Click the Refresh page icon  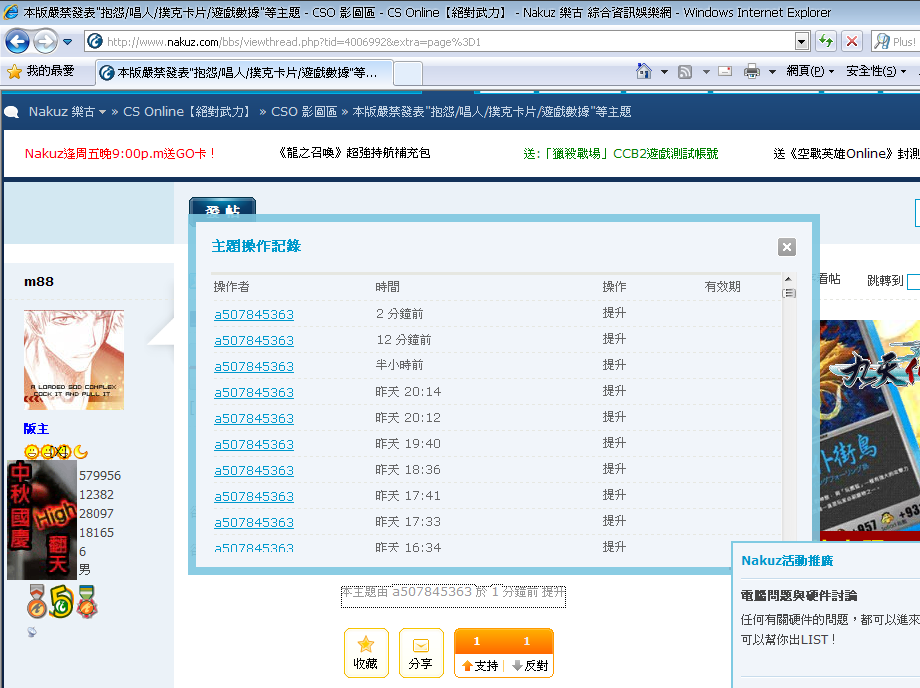pos(826,41)
